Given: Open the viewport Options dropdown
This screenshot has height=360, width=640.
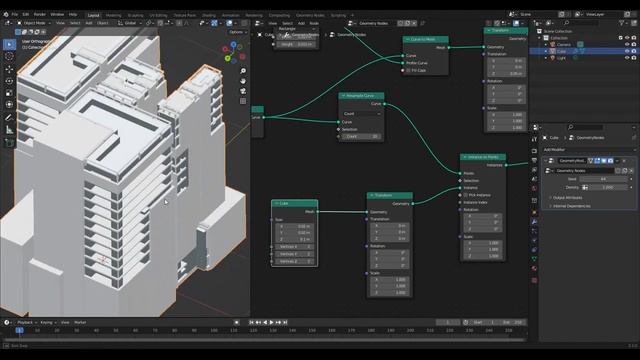Looking at the screenshot, I should click(x=238, y=32).
